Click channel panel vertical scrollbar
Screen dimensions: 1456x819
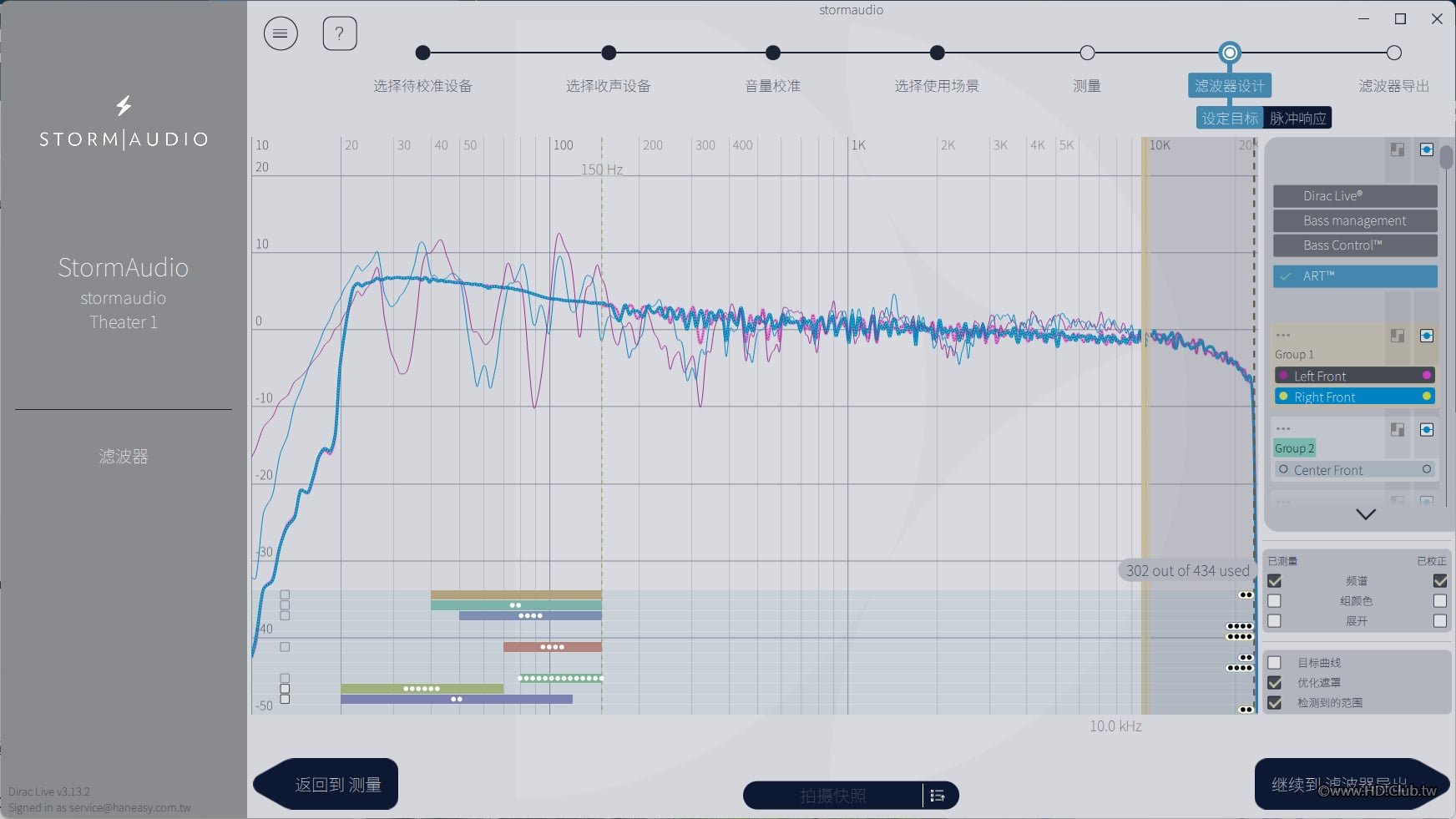1446,157
